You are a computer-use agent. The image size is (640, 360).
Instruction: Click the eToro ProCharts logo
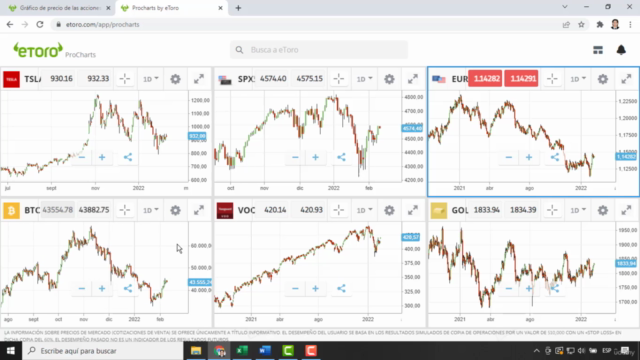(54, 50)
